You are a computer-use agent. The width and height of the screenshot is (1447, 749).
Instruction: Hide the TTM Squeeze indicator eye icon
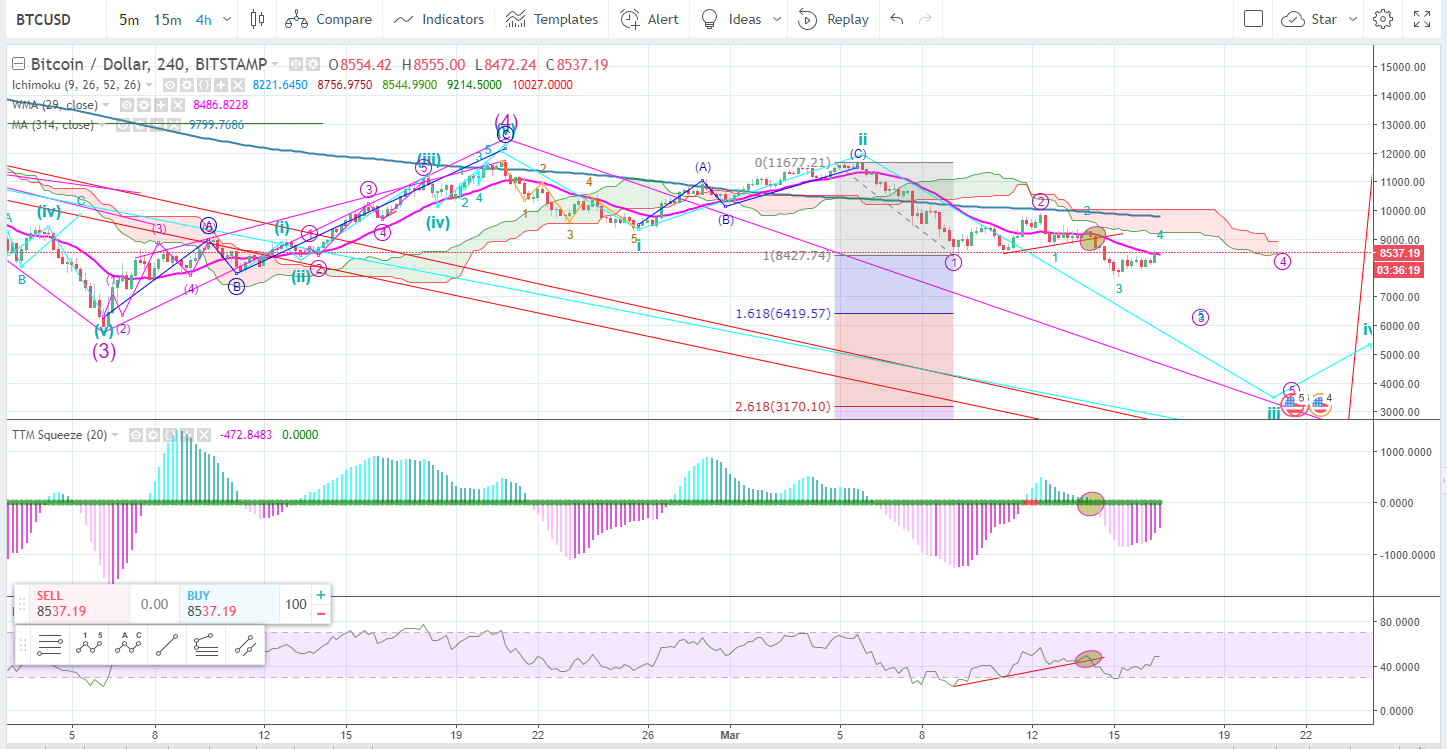(136, 435)
